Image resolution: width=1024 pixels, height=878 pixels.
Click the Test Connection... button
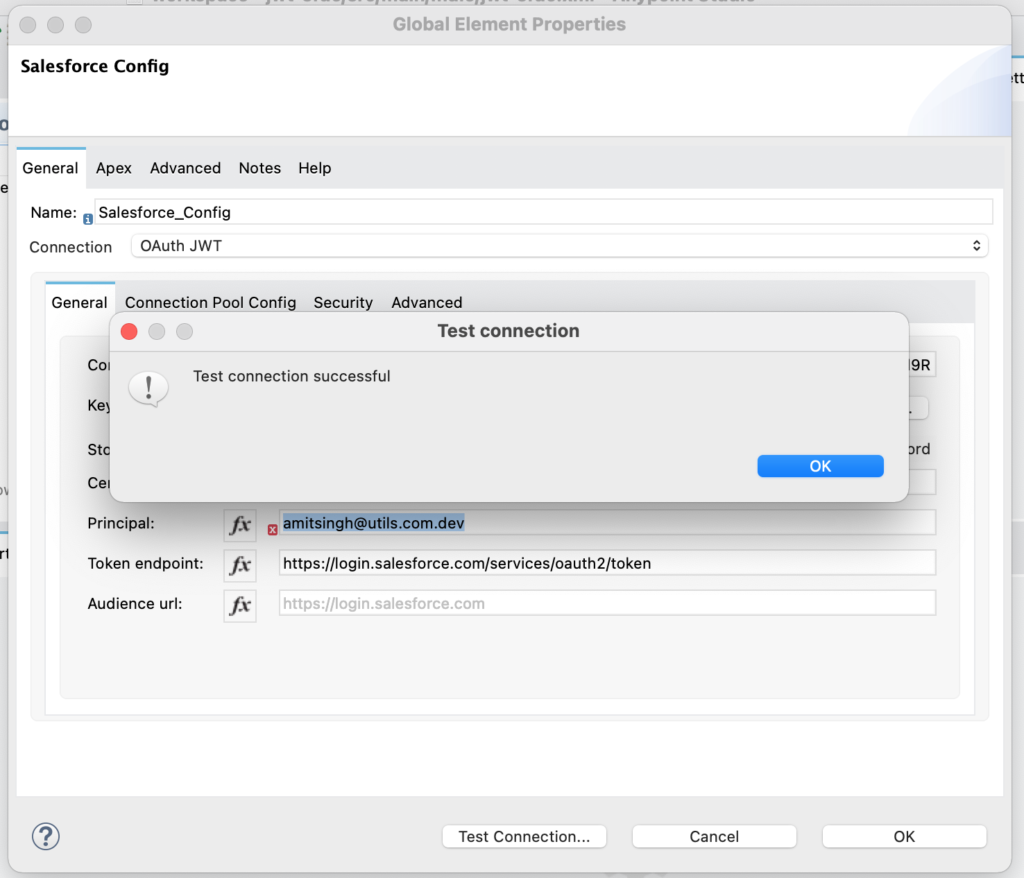pyautogui.click(x=524, y=836)
